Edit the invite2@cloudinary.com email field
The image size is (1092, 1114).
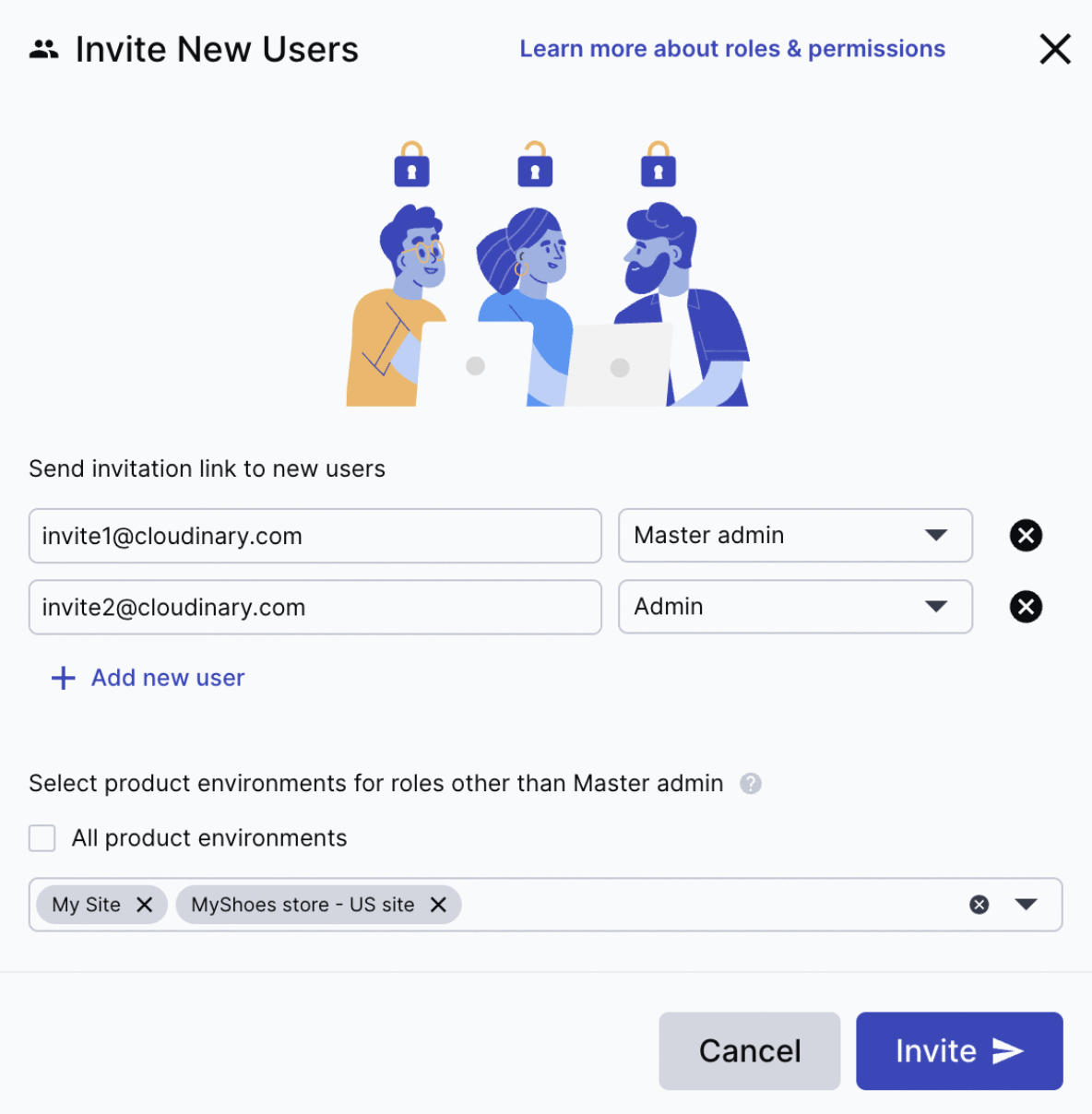tap(315, 607)
